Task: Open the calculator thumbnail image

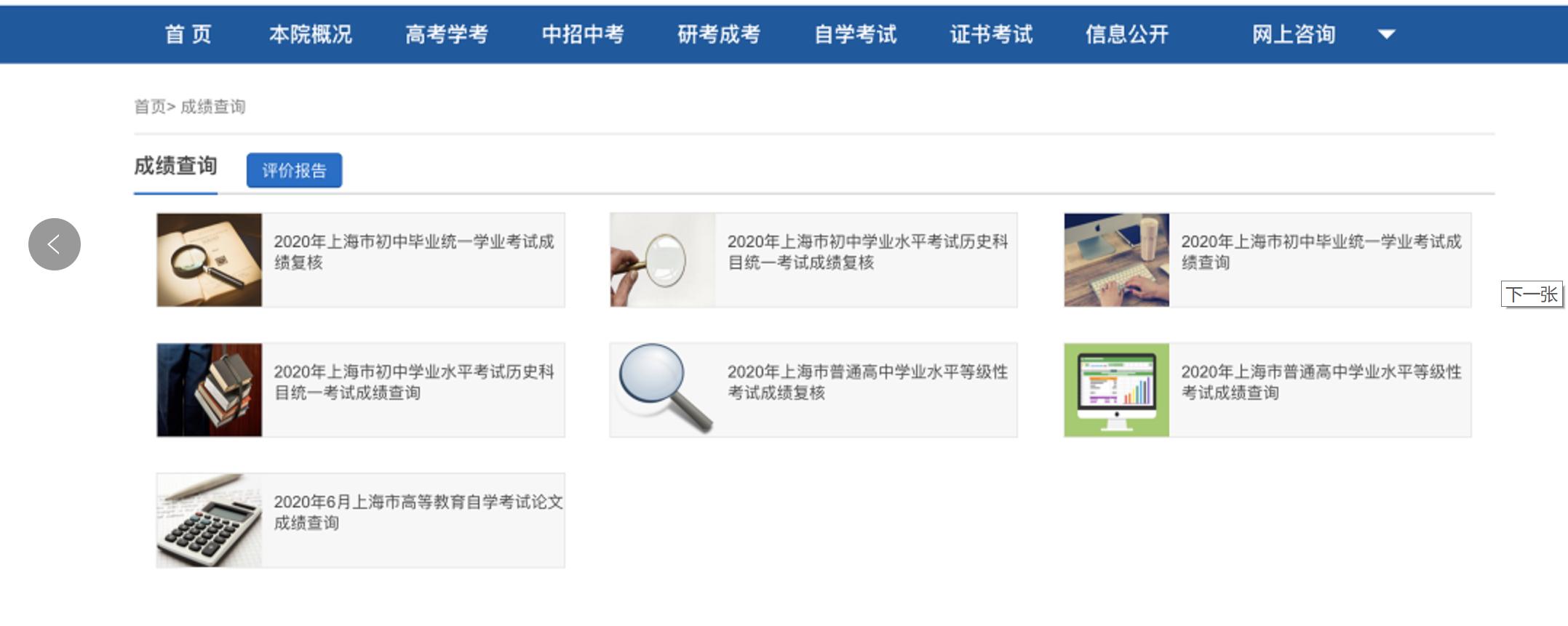Action: tap(210, 520)
